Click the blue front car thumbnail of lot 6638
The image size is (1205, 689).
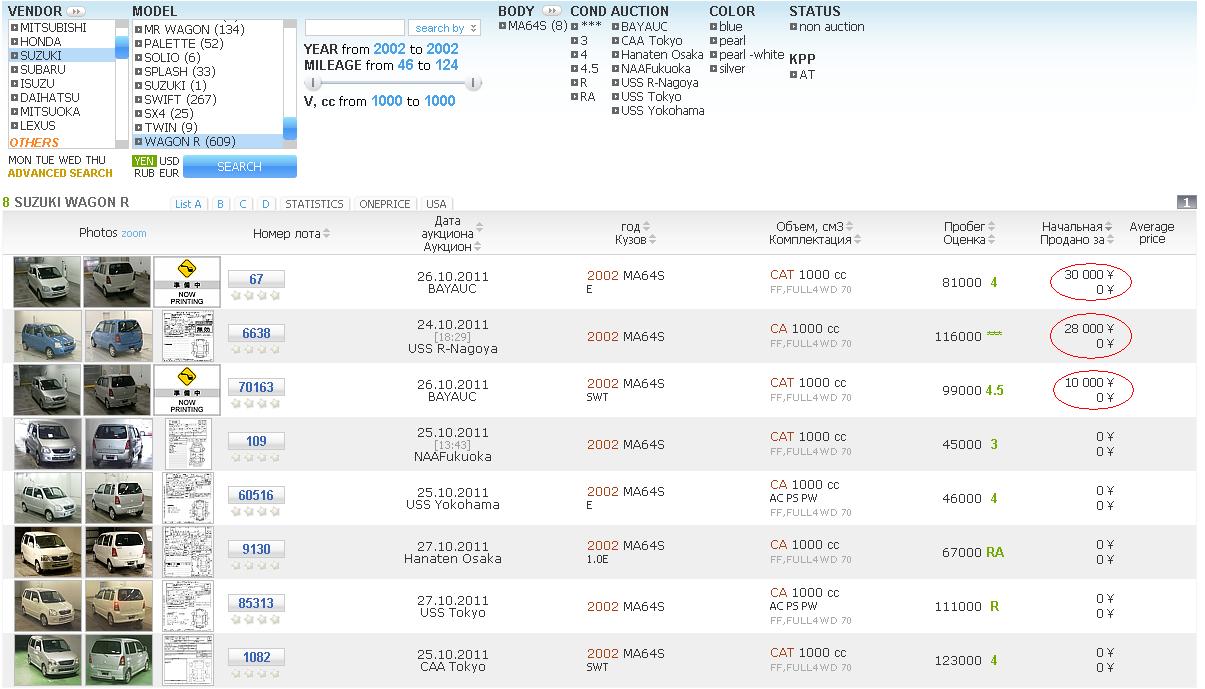point(47,336)
